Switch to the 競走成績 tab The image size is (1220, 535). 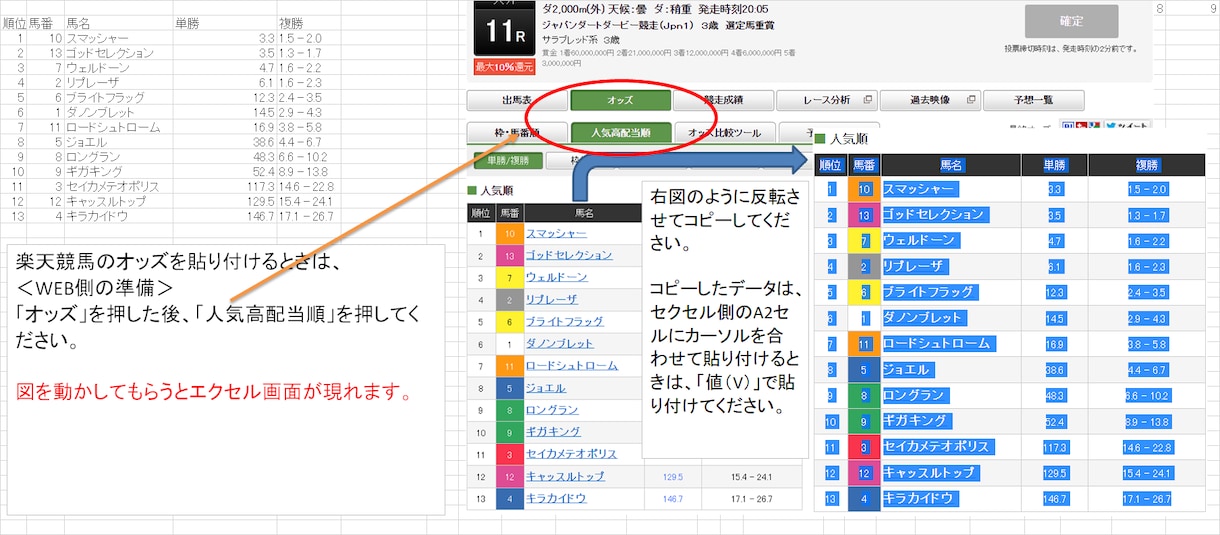point(722,100)
